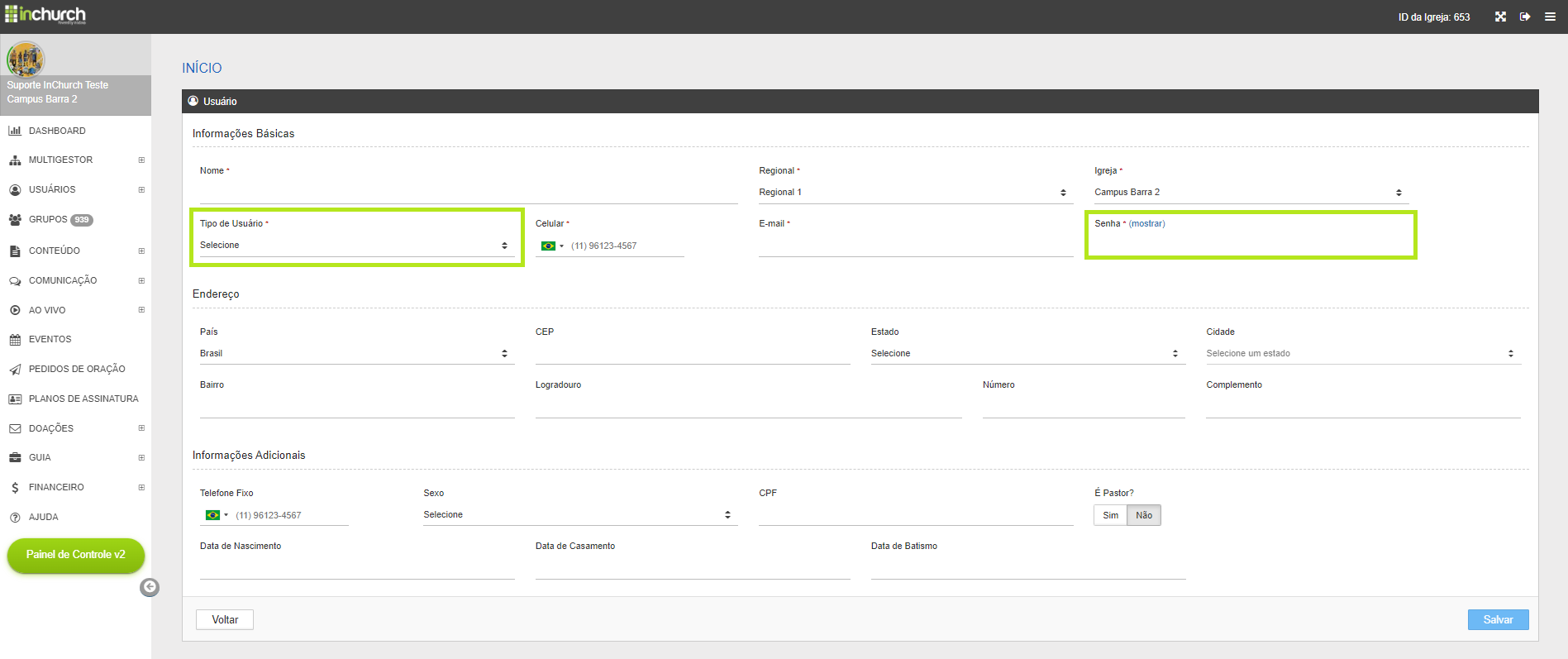Click the Voltar button
The height and width of the screenshot is (659, 1568).
click(225, 620)
